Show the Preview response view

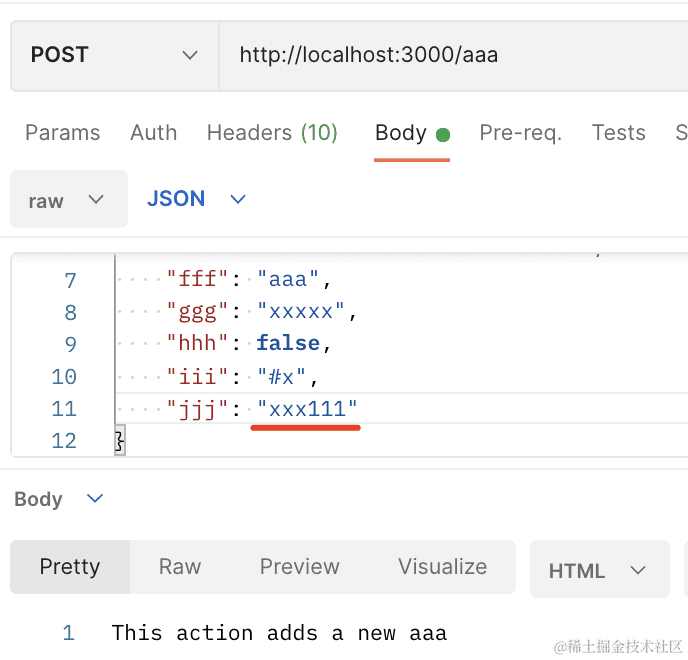click(x=300, y=567)
